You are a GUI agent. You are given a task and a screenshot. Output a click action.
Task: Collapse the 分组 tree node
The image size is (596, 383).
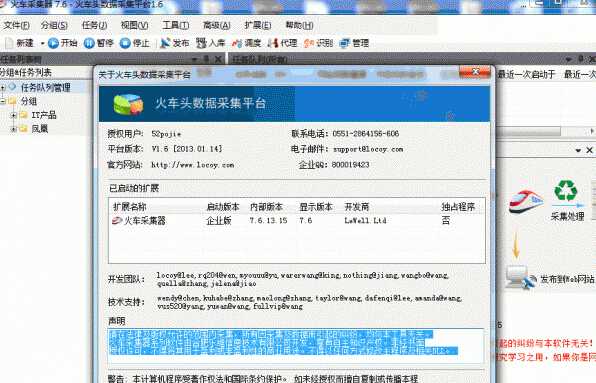pyautogui.click(x=3, y=101)
